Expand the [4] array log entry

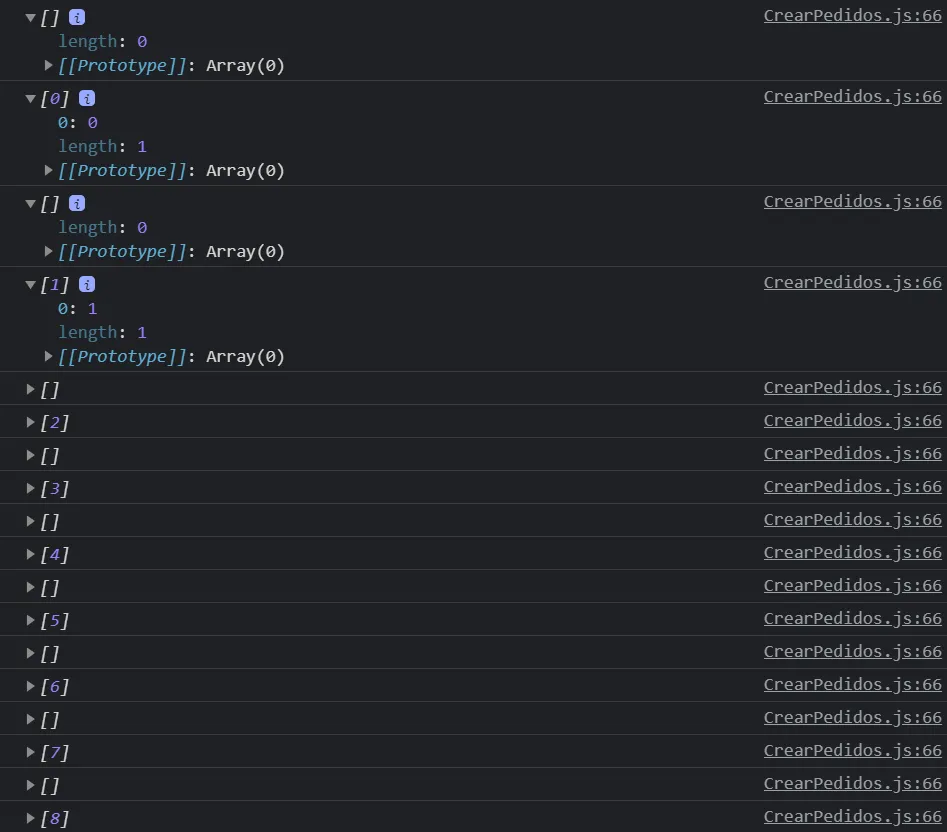(x=30, y=554)
